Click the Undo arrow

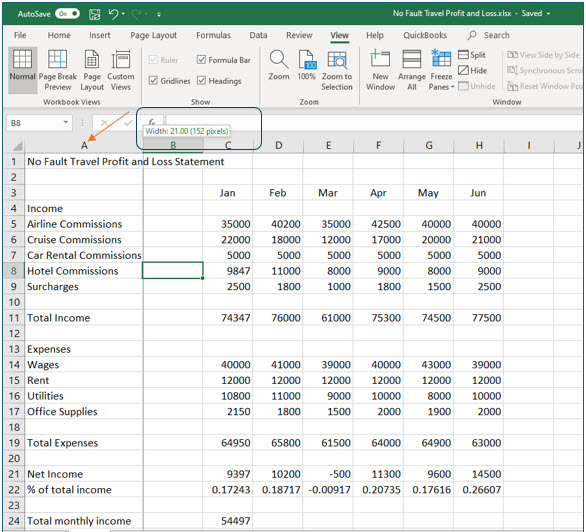[x=113, y=14]
